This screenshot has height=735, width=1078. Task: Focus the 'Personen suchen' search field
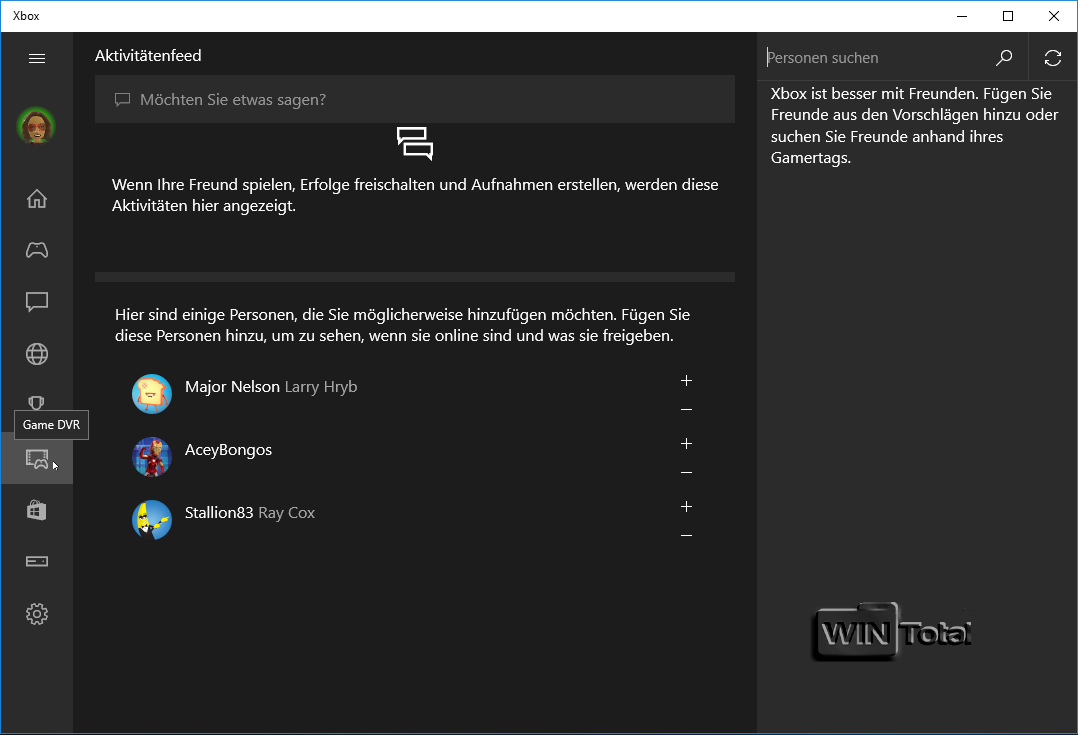pyautogui.click(x=873, y=58)
